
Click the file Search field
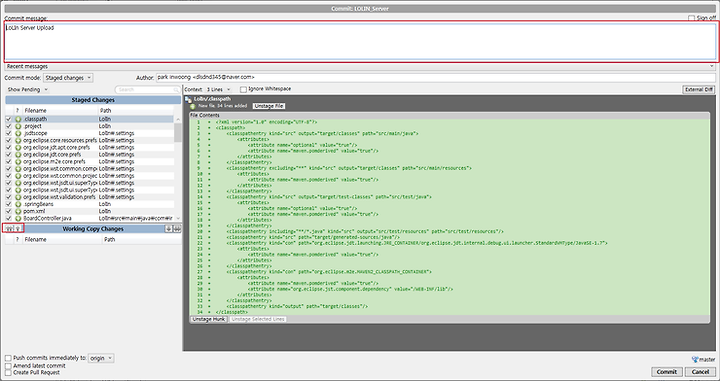click(147, 90)
